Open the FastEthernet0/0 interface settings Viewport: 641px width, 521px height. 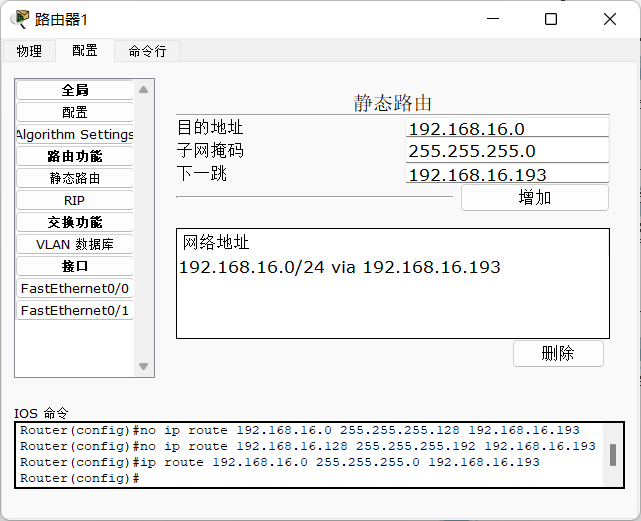[75, 289]
